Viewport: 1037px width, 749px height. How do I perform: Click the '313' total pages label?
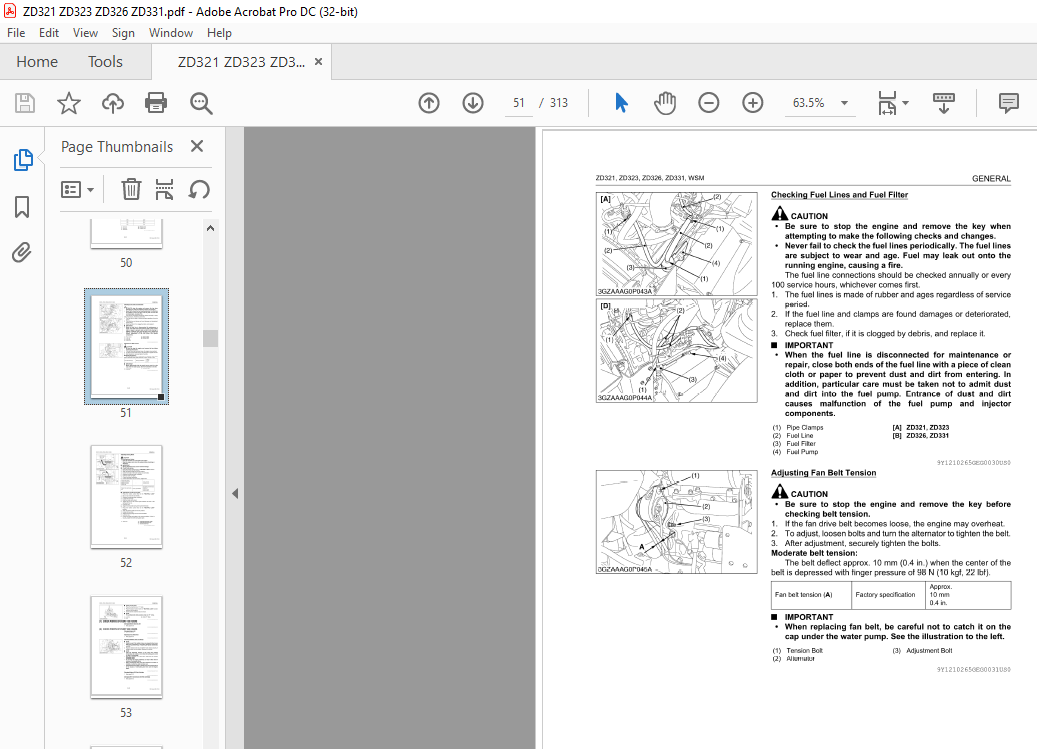pos(559,103)
